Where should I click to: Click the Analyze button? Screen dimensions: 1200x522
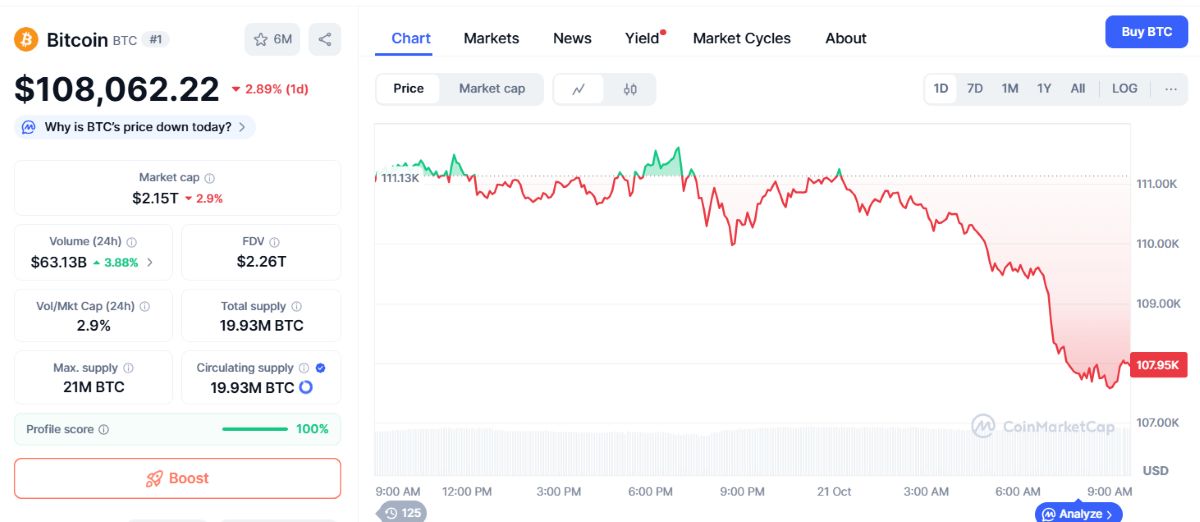click(1078, 514)
